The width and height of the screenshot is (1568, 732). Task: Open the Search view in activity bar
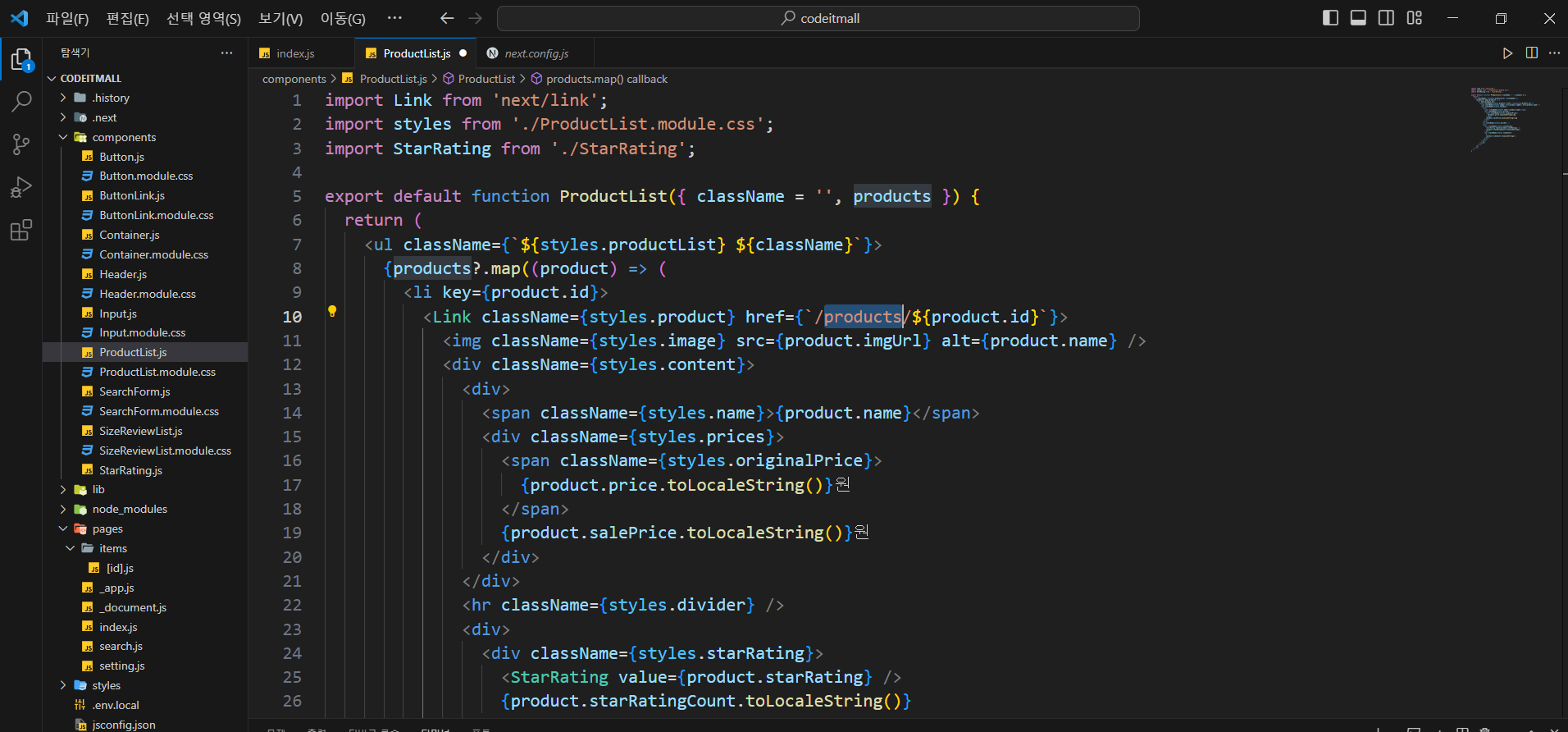(x=21, y=102)
